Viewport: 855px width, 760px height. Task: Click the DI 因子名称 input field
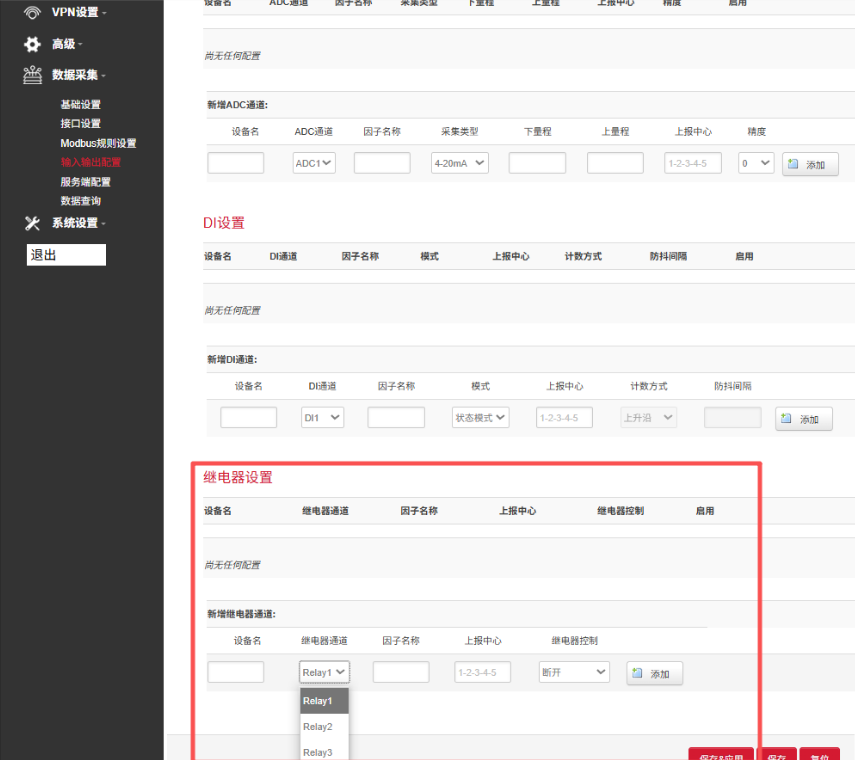tap(396, 418)
